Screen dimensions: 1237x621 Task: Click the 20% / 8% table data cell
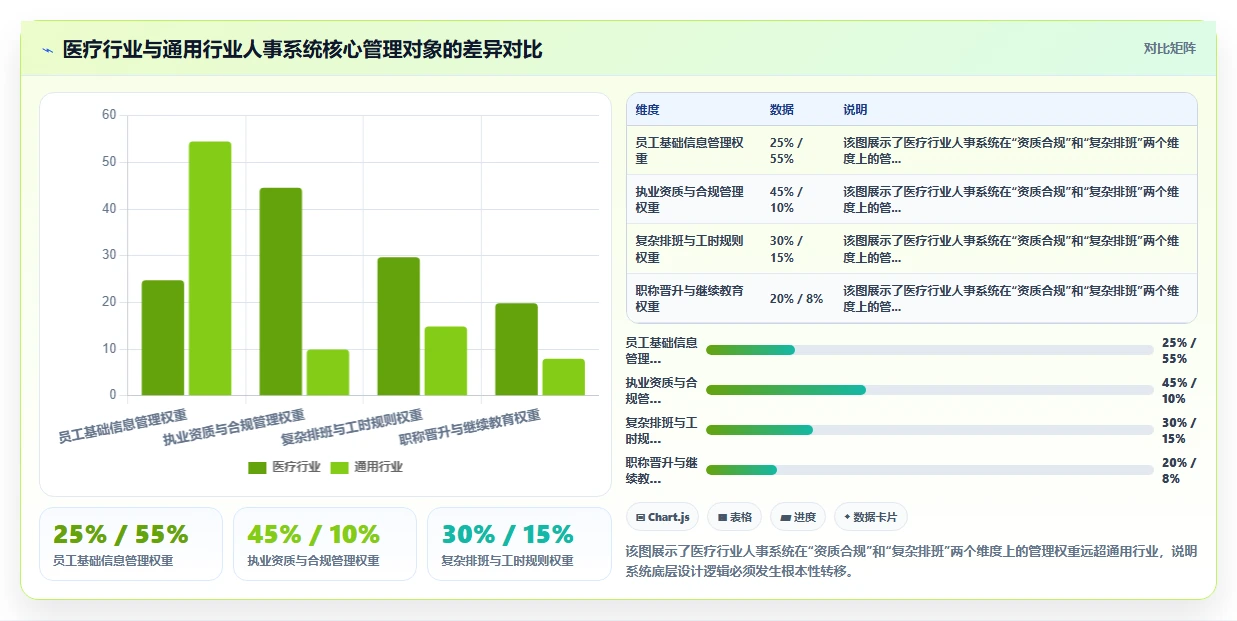[x=798, y=298]
